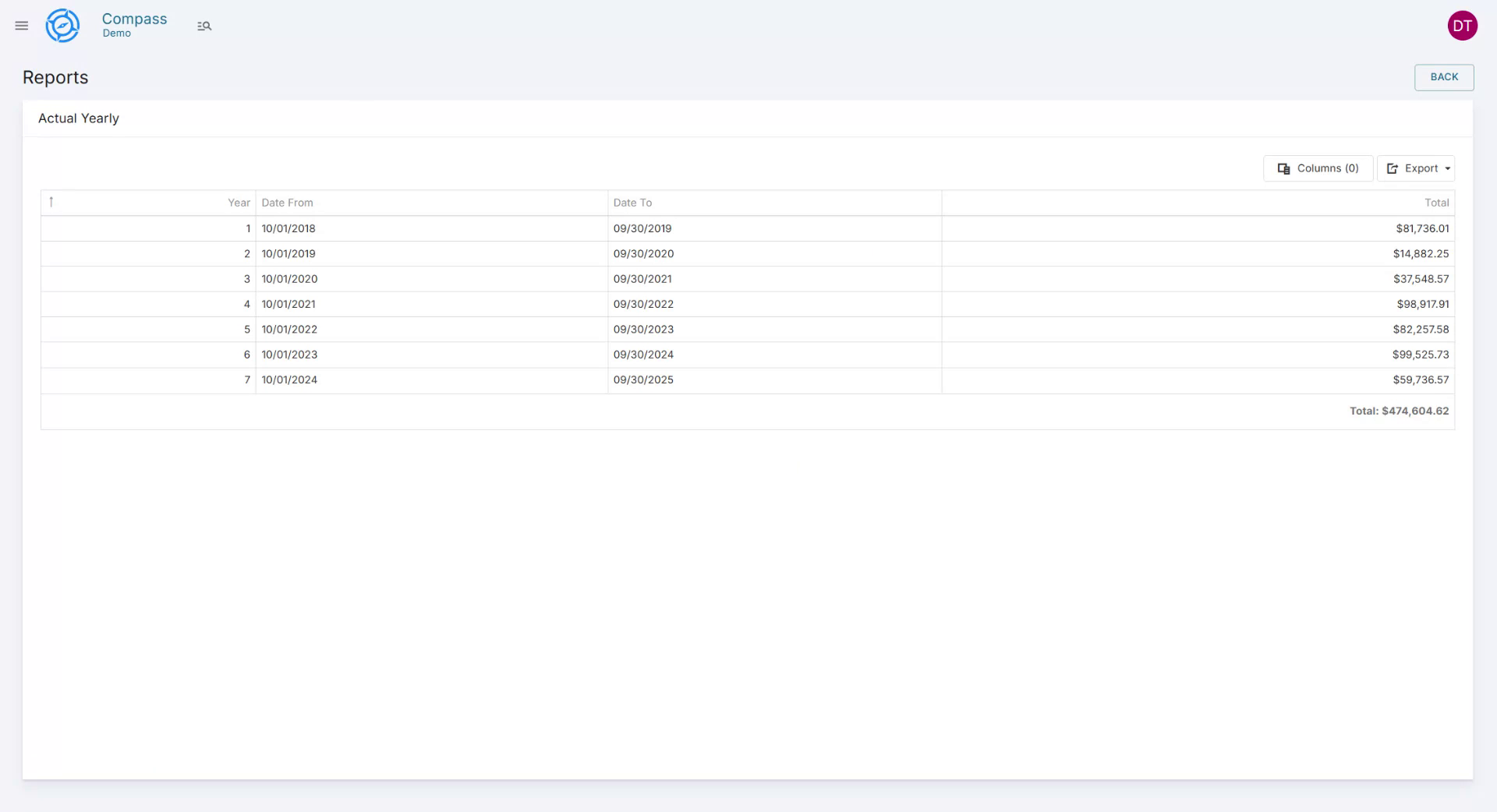
Task: Click the DT profile avatar
Action: (1462, 25)
